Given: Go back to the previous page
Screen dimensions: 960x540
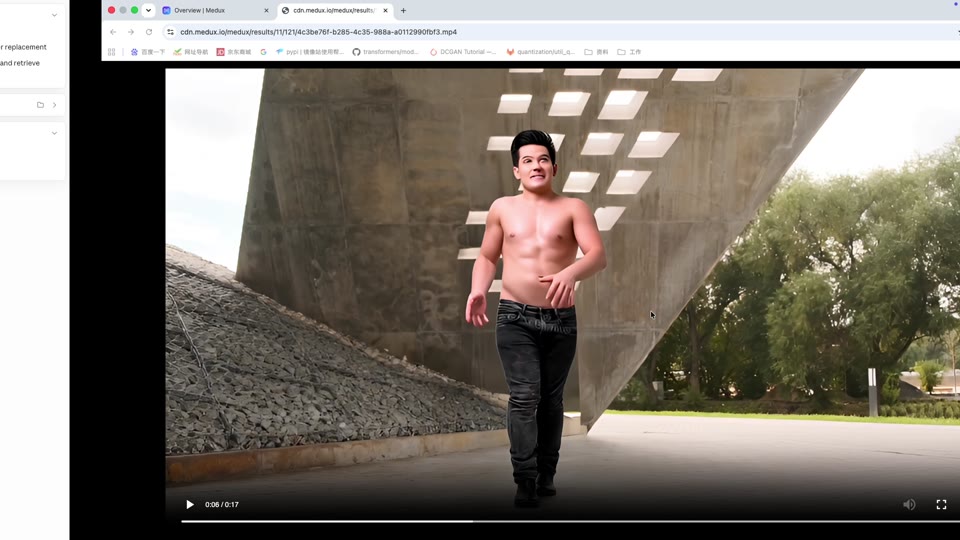Looking at the screenshot, I should pyautogui.click(x=113, y=32).
